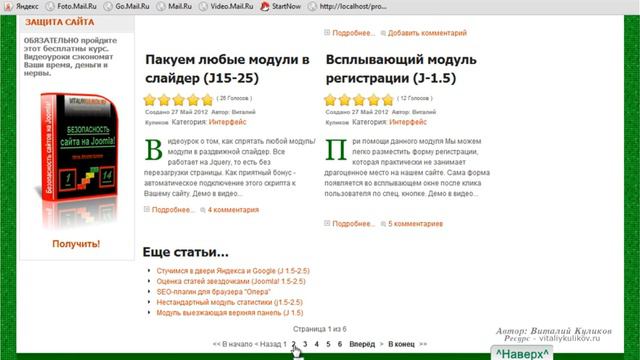Go to pagination page 2
Screen dimensions: 640x360
293,344
